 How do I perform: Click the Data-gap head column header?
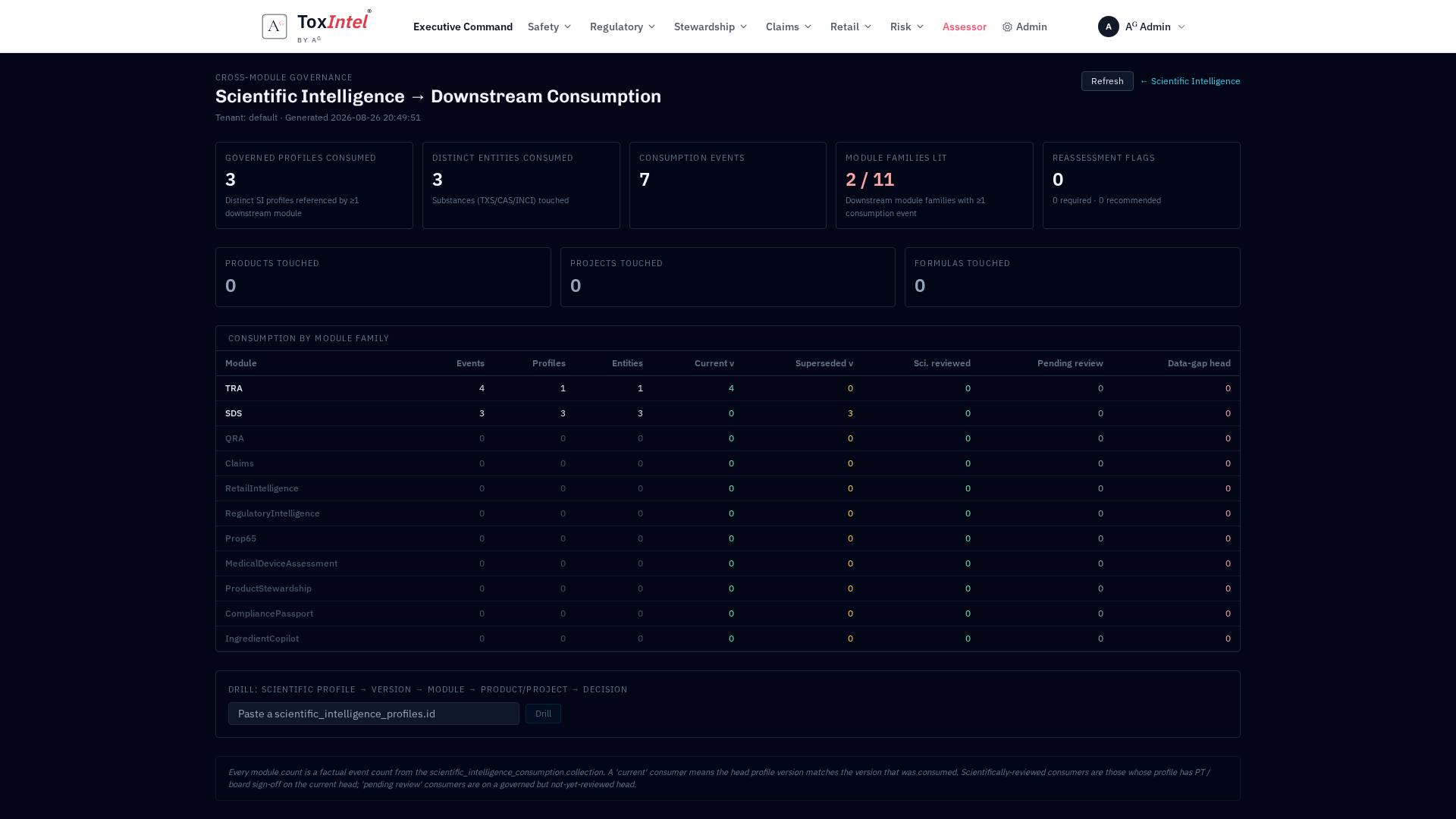(1199, 363)
